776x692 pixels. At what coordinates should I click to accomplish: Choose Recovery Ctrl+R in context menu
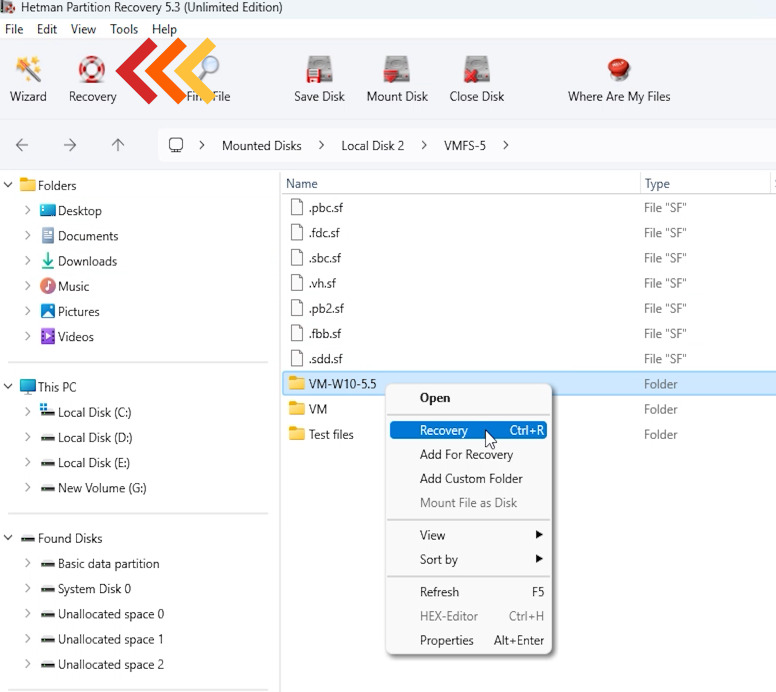(468, 431)
